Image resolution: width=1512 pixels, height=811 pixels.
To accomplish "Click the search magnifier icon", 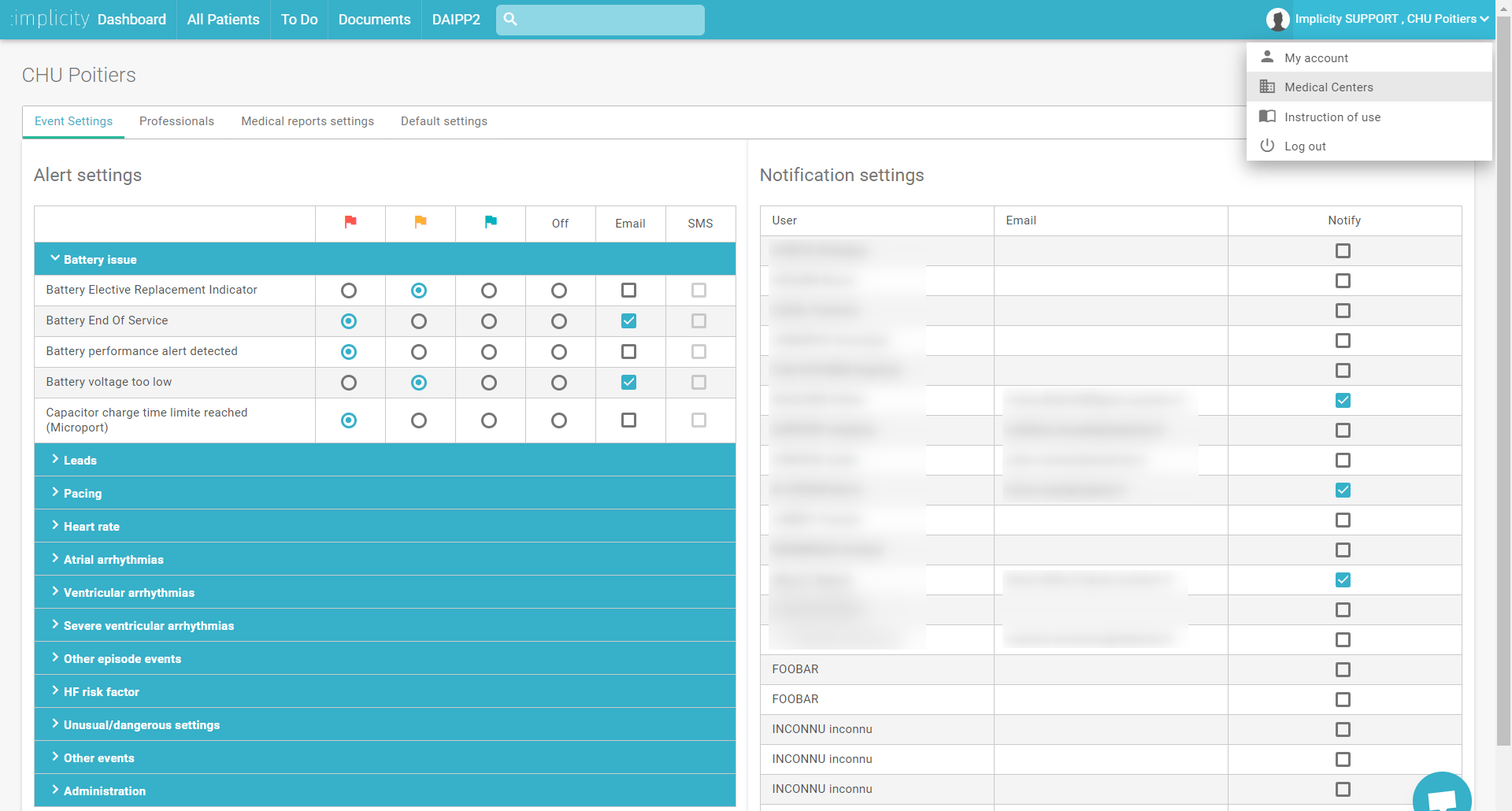I will 510,20.
